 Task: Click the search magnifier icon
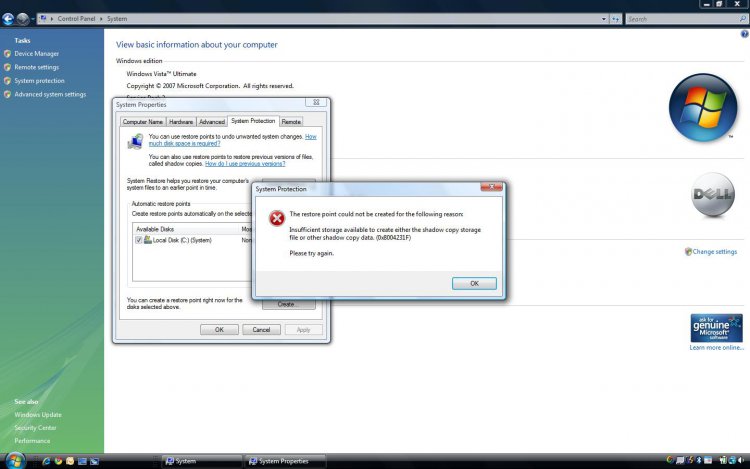click(x=743, y=19)
